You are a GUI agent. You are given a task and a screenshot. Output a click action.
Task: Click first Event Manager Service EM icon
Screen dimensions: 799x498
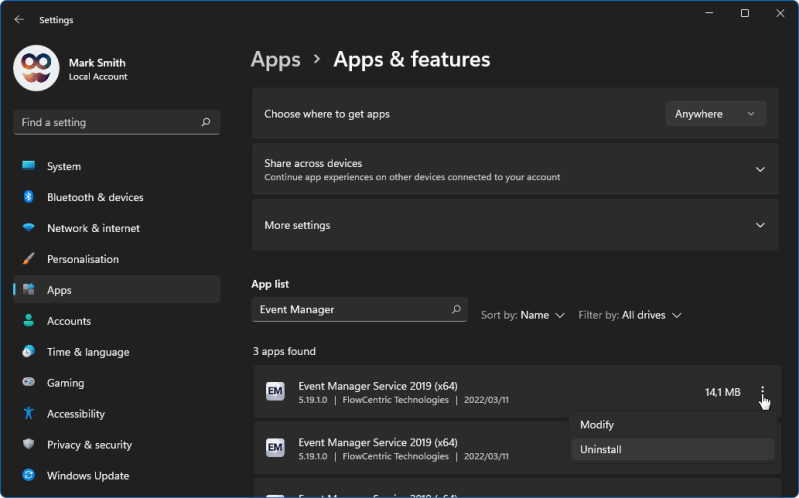click(x=275, y=391)
